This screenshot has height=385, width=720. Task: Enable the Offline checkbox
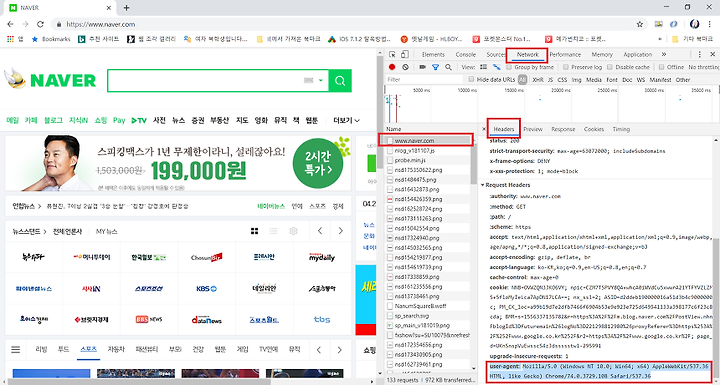click(661, 67)
